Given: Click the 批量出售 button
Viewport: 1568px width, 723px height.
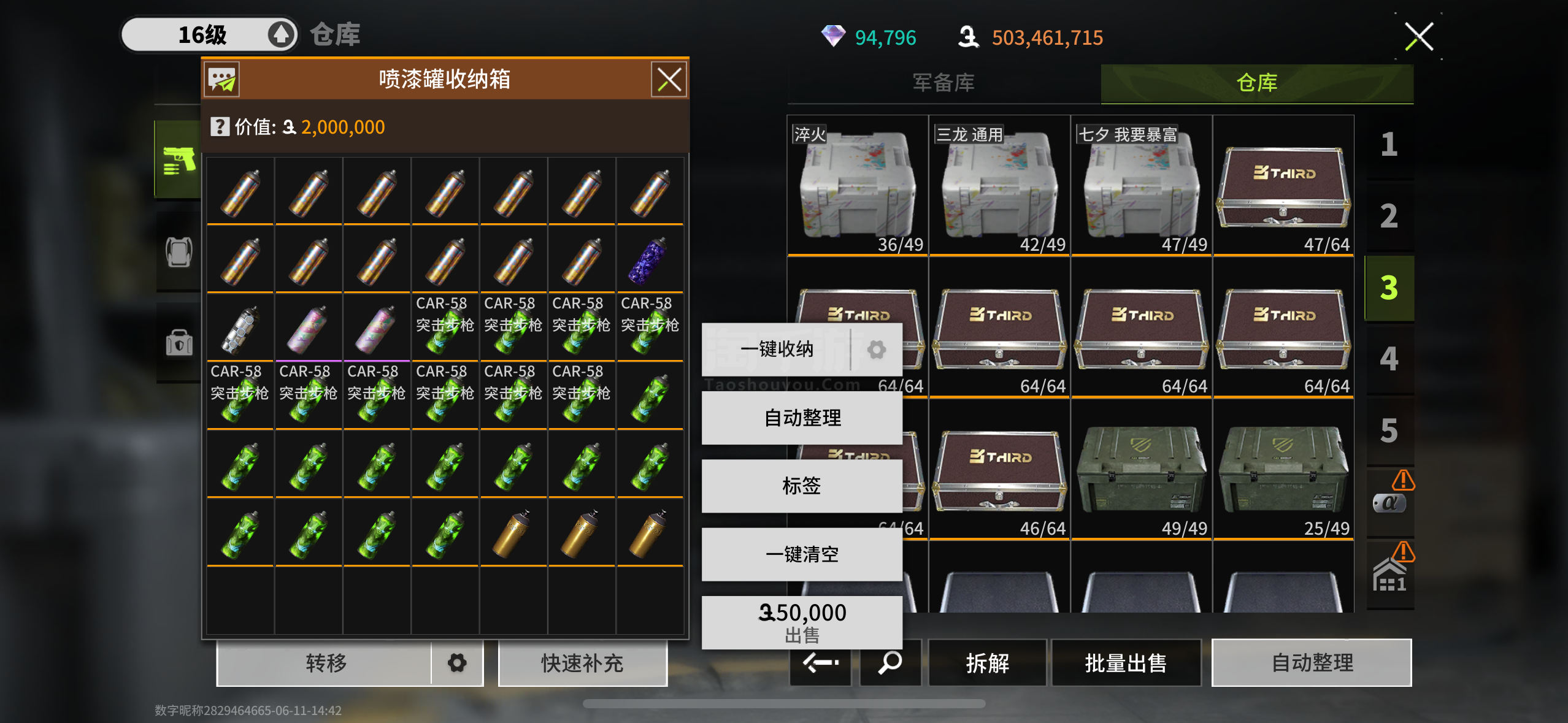Looking at the screenshot, I should [x=1126, y=662].
